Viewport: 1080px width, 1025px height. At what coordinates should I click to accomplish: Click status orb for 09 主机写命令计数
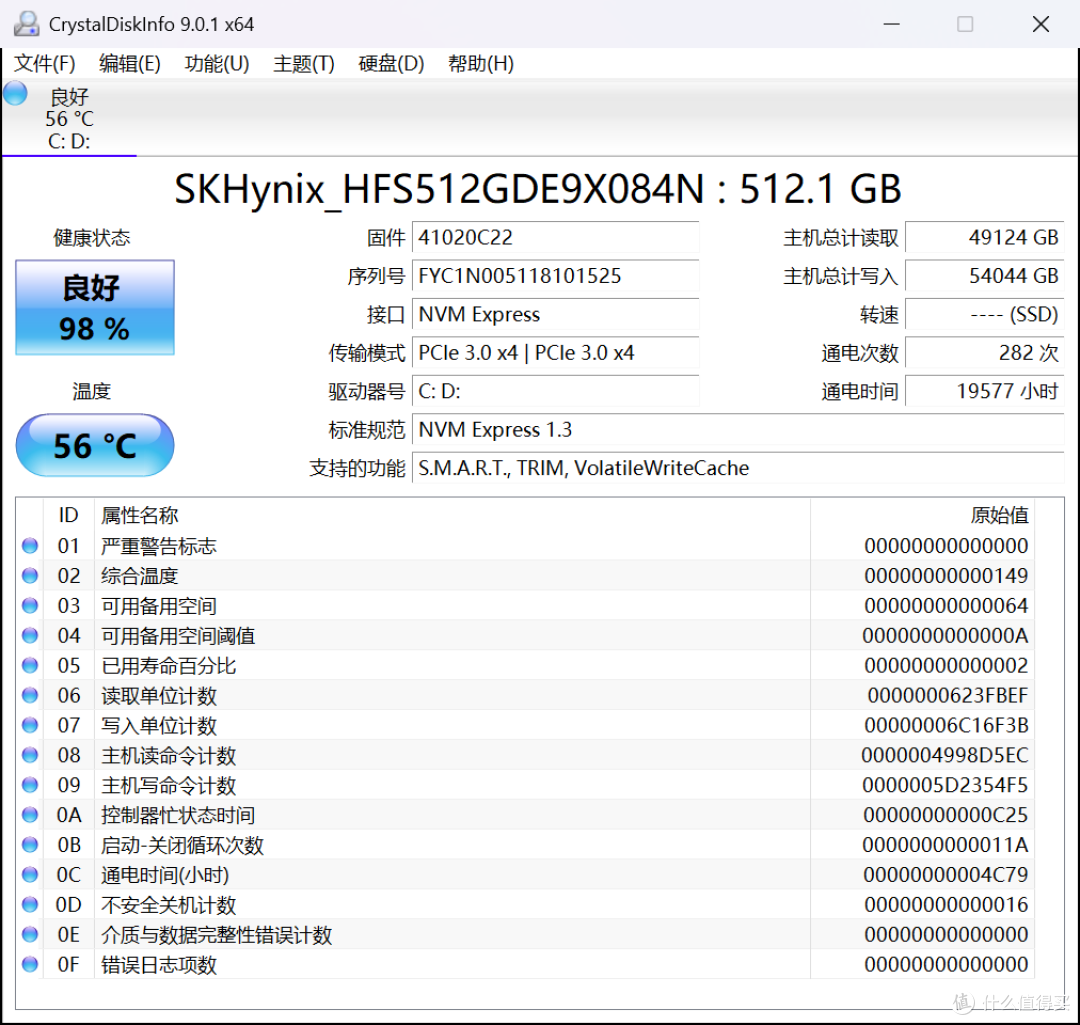pos(30,785)
